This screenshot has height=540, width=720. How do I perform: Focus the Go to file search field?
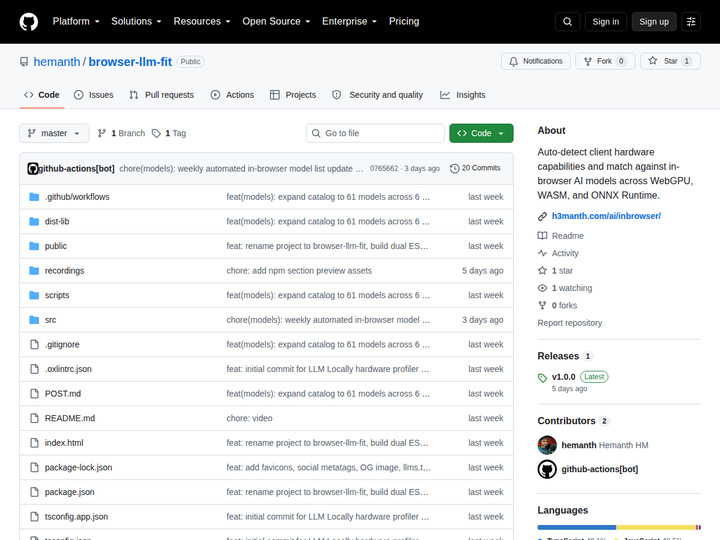pos(375,133)
